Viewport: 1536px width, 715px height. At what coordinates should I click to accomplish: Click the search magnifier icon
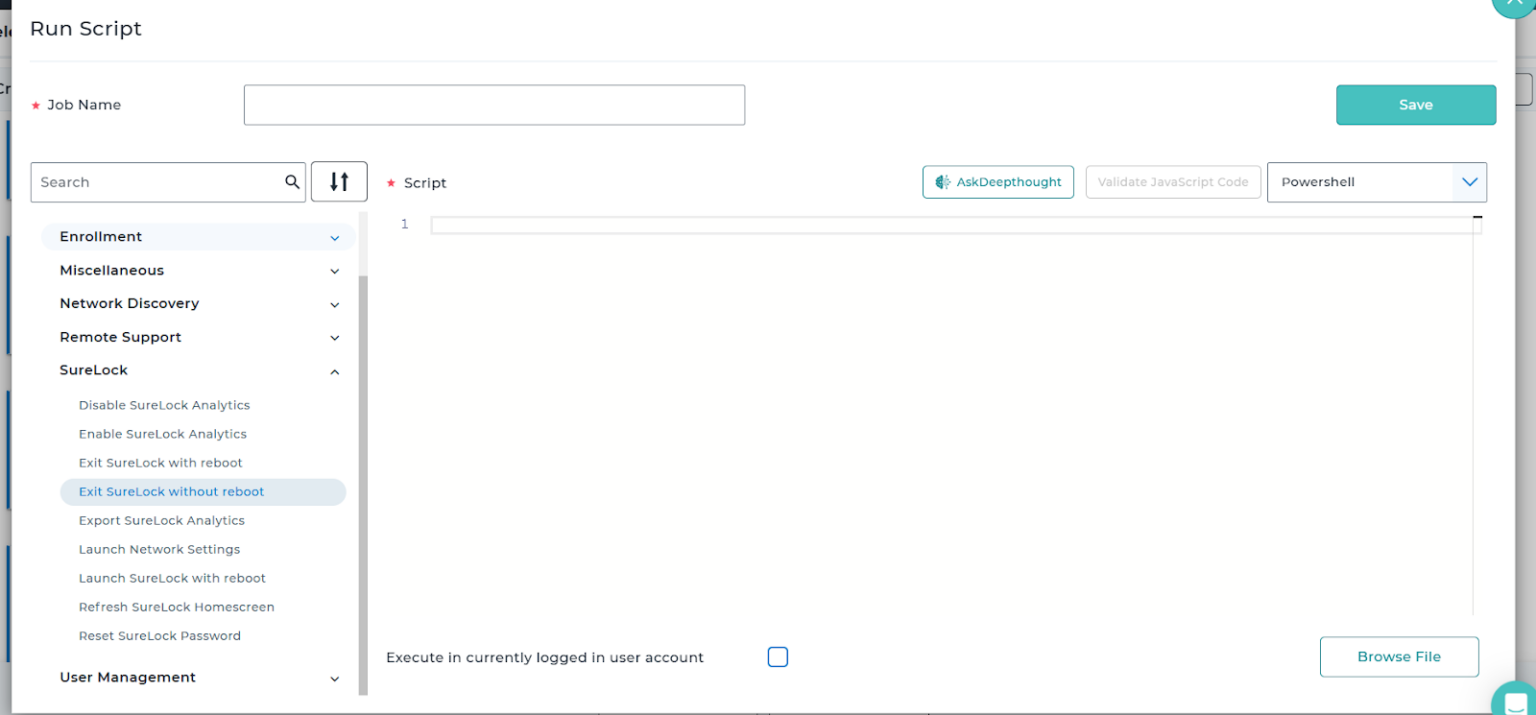292,182
